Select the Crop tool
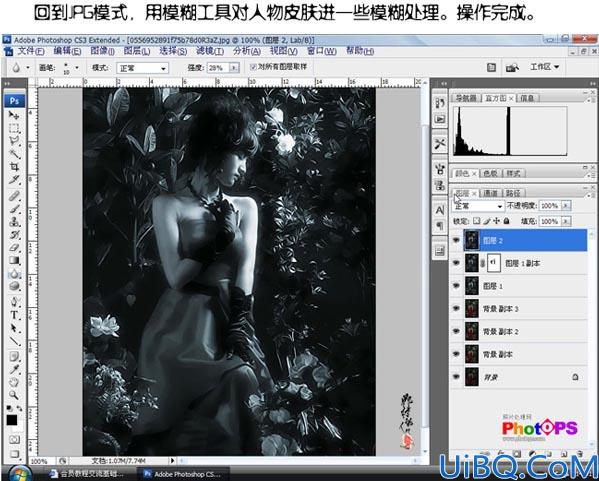Viewport: 599px width, 481px height. pos(14,167)
